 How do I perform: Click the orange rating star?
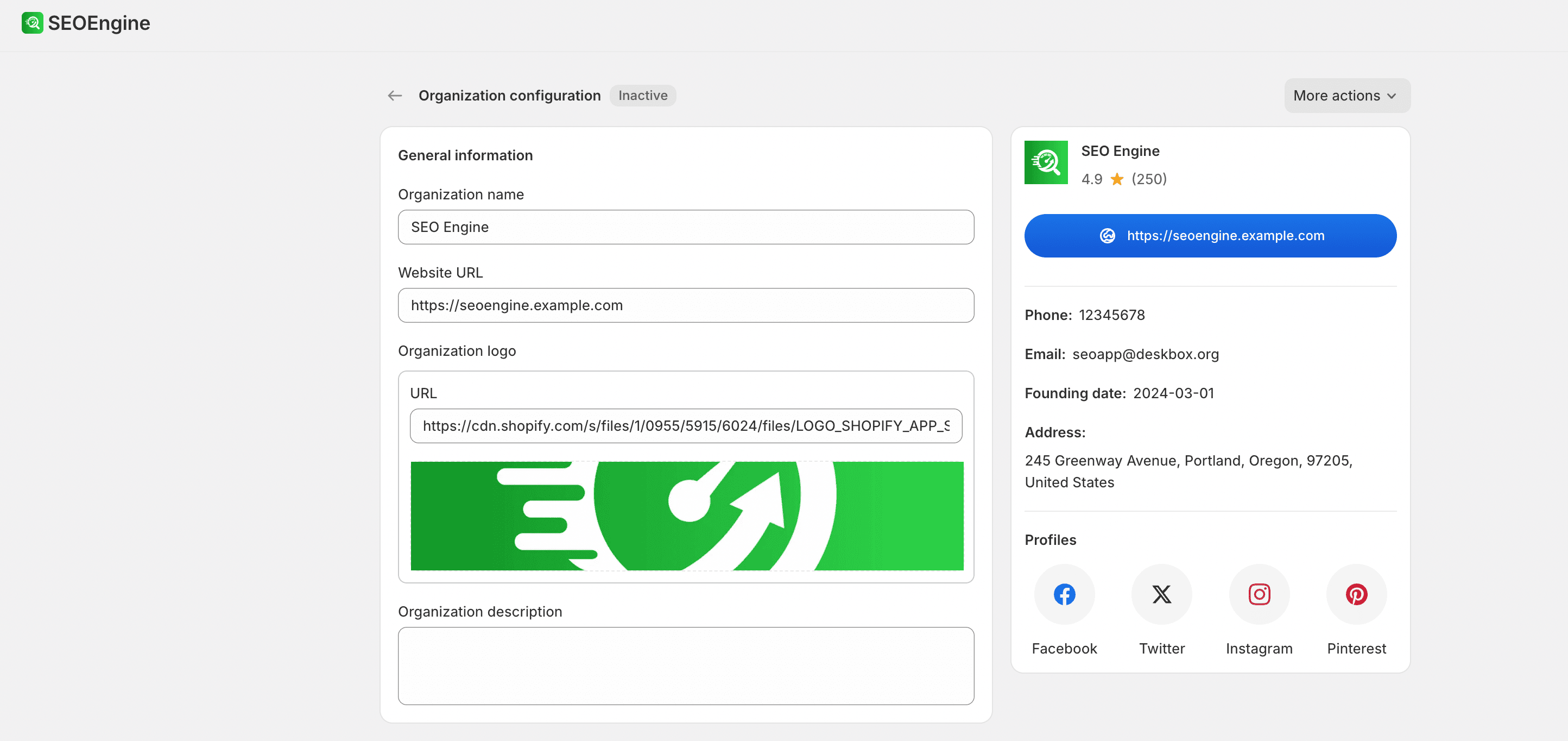coord(1117,179)
